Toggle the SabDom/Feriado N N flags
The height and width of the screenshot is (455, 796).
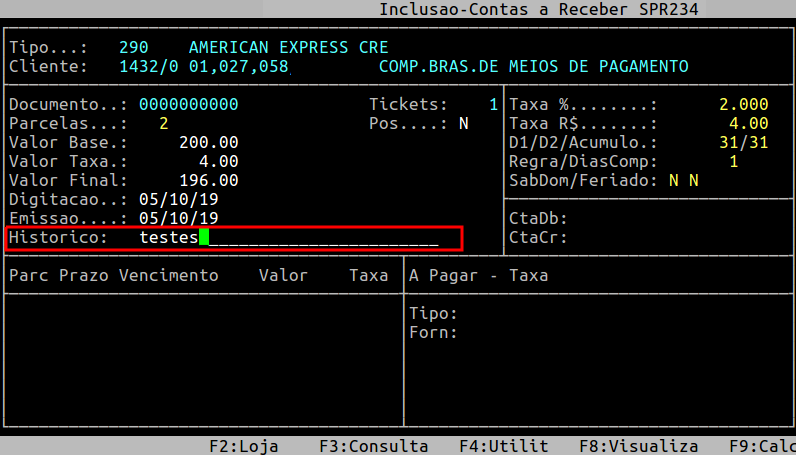(684, 181)
